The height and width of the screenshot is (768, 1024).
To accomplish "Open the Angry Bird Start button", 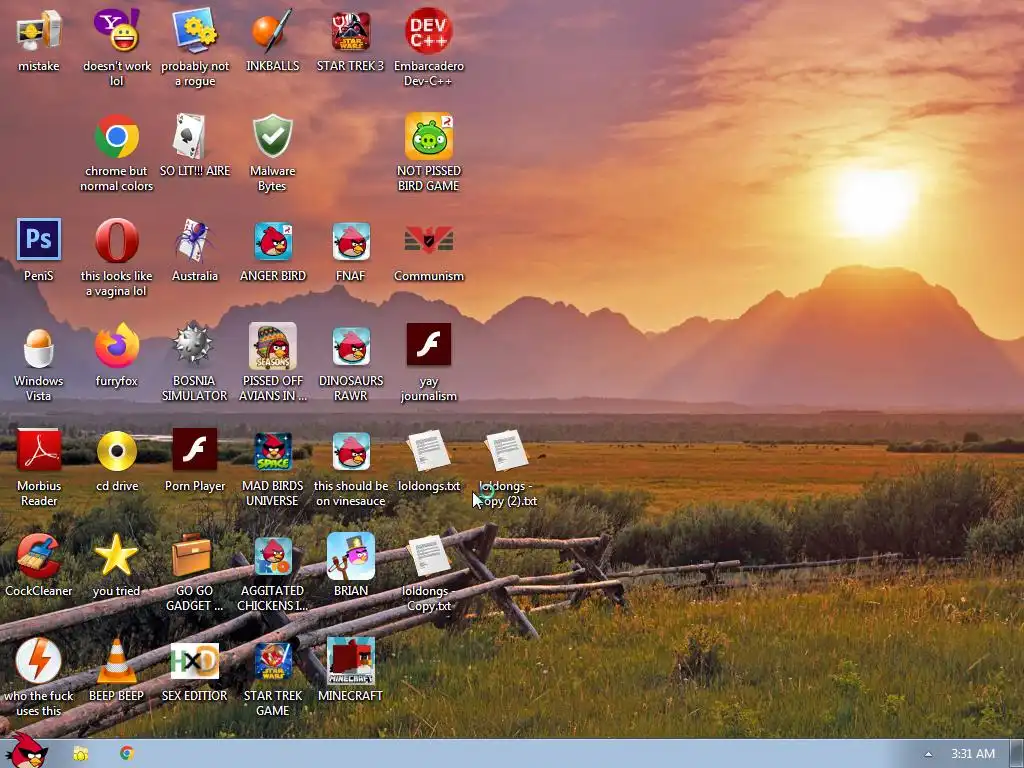I will pyautogui.click(x=26, y=751).
